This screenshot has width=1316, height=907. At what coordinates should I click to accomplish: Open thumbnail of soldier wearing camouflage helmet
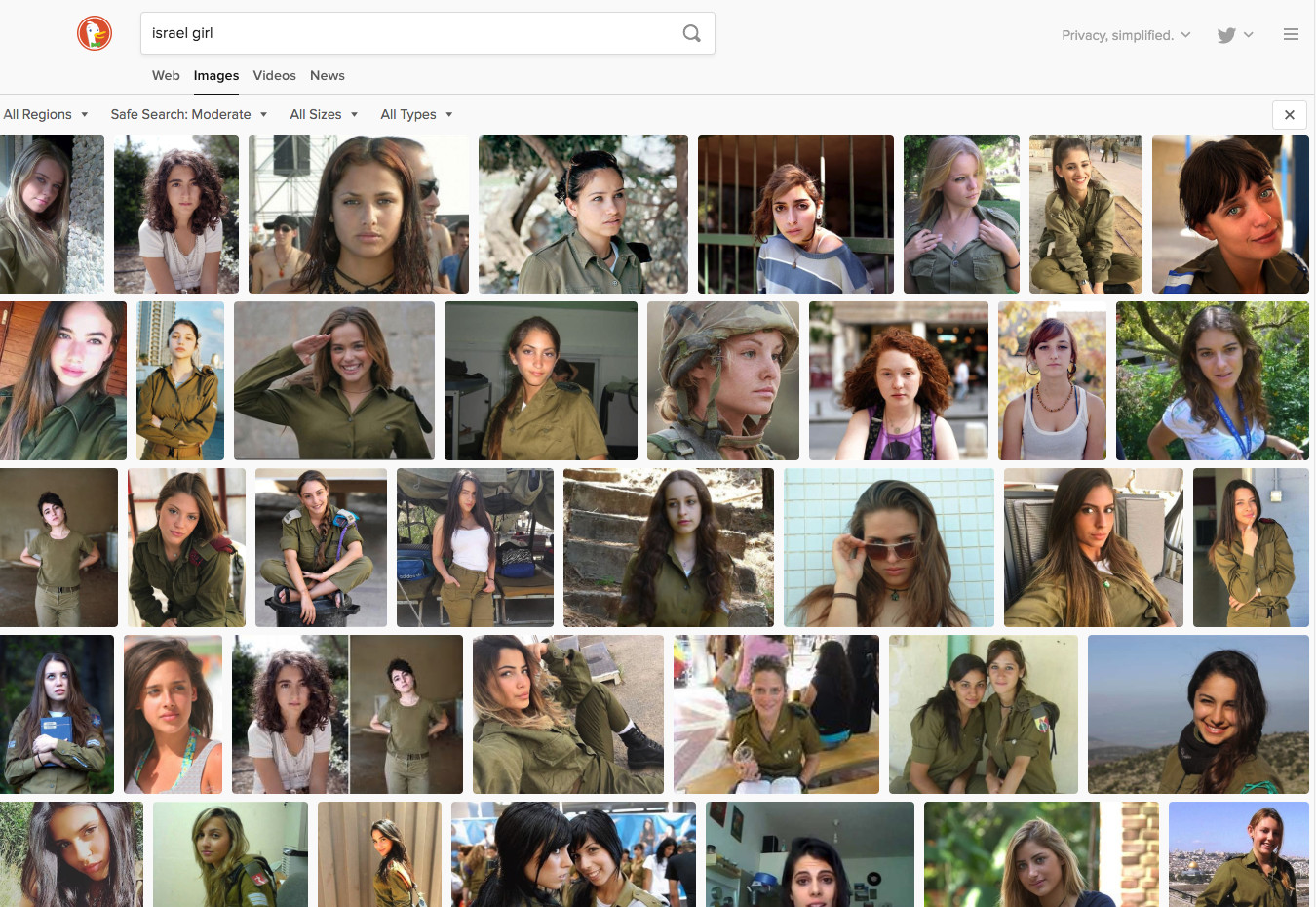tap(722, 380)
